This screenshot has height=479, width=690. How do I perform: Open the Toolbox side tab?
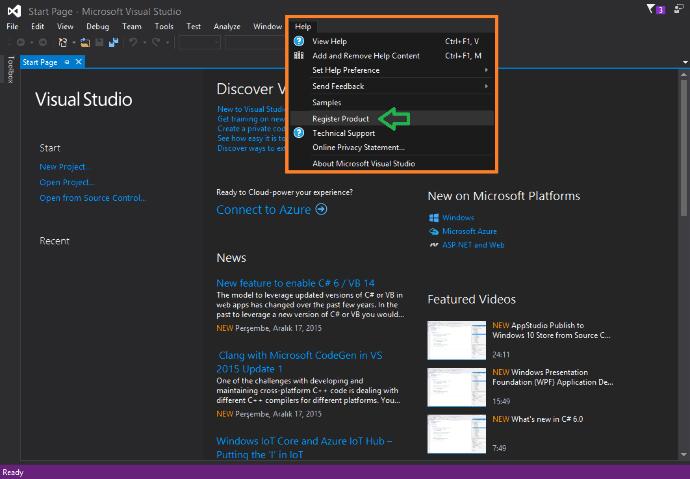pos(11,69)
